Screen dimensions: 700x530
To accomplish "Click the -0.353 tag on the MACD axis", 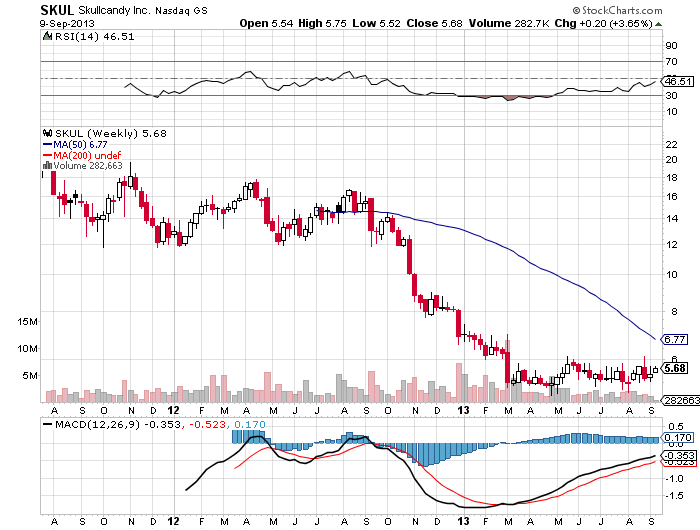I will [678, 455].
